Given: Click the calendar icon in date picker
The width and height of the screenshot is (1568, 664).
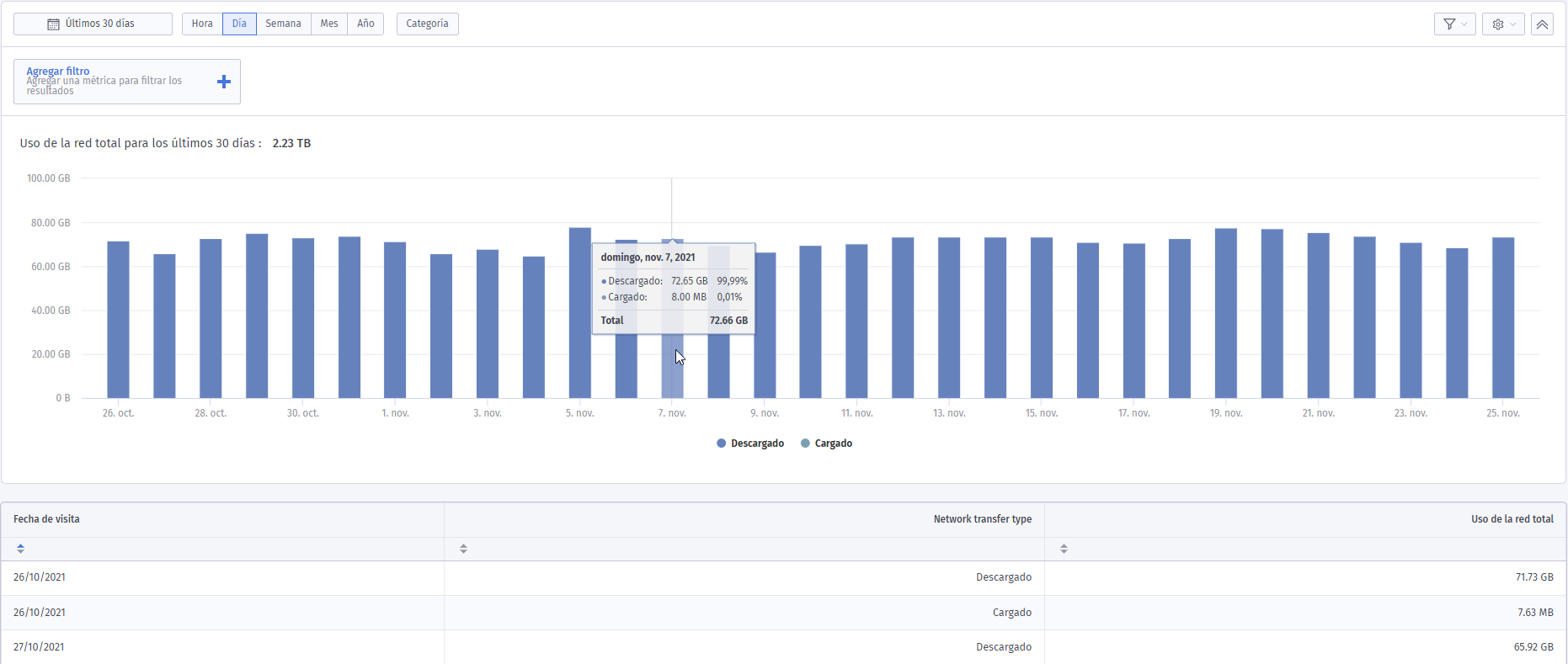Looking at the screenshot, I should [53, 24].
